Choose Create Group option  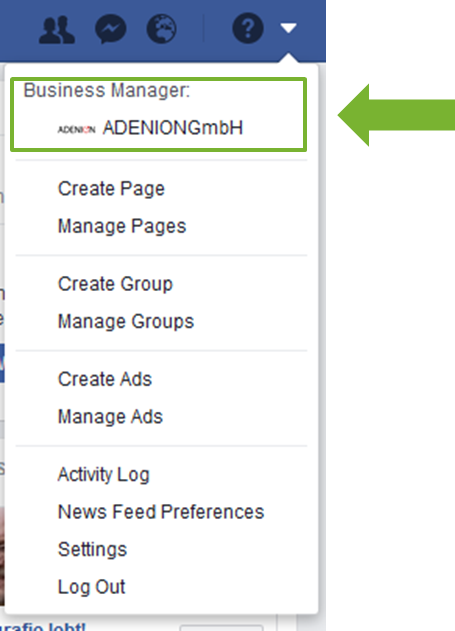tap(115, 284)
